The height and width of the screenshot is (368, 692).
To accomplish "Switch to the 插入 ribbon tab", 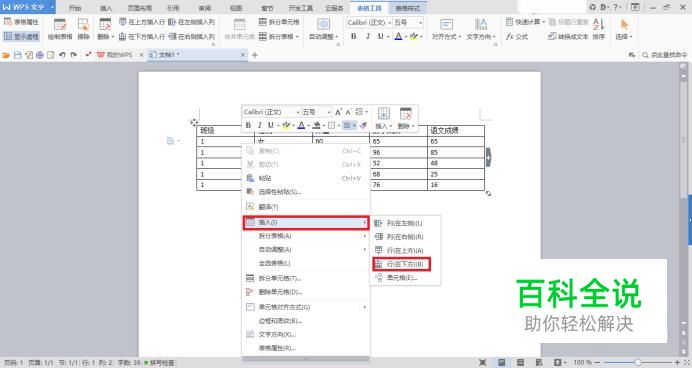I will point(106,8).
